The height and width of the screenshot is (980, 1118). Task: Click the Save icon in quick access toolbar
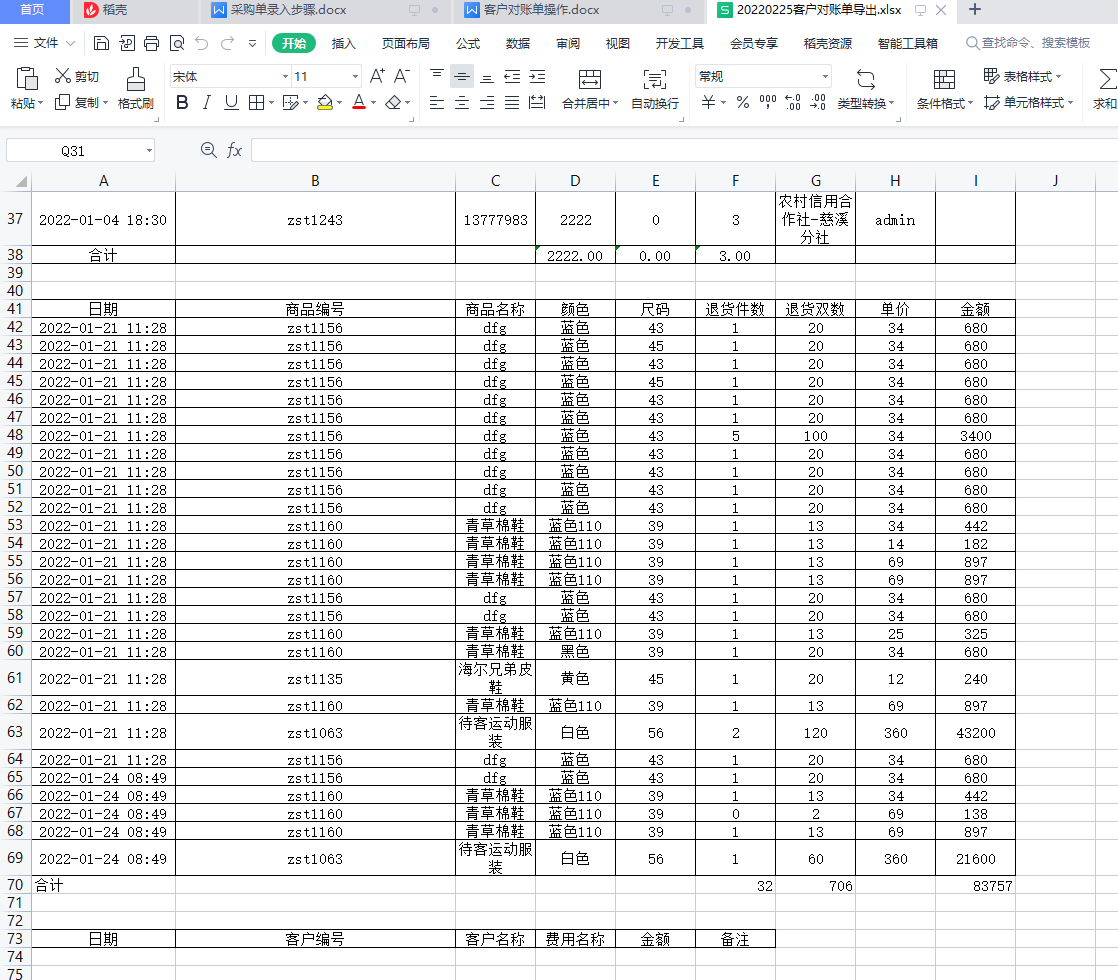pyautogui.click(x=101, y=43)
